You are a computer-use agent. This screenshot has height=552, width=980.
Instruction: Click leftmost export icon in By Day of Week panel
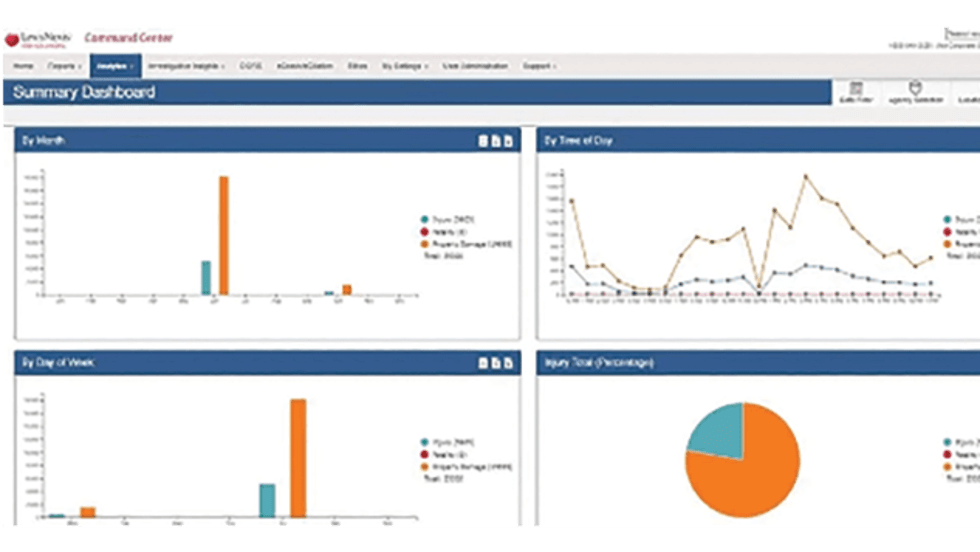(483, 363)
